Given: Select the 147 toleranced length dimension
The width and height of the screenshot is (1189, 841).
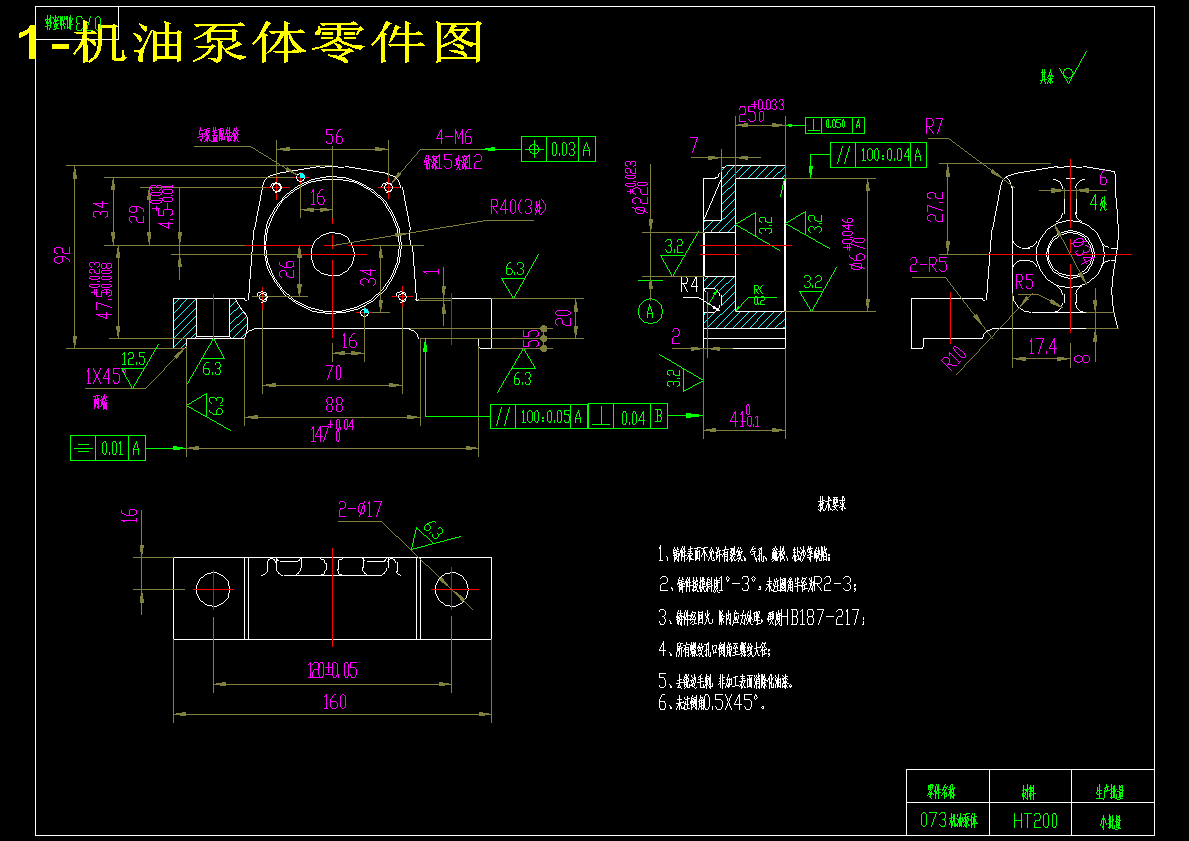Looking at the screenshot, I should [x=331, y=431].
